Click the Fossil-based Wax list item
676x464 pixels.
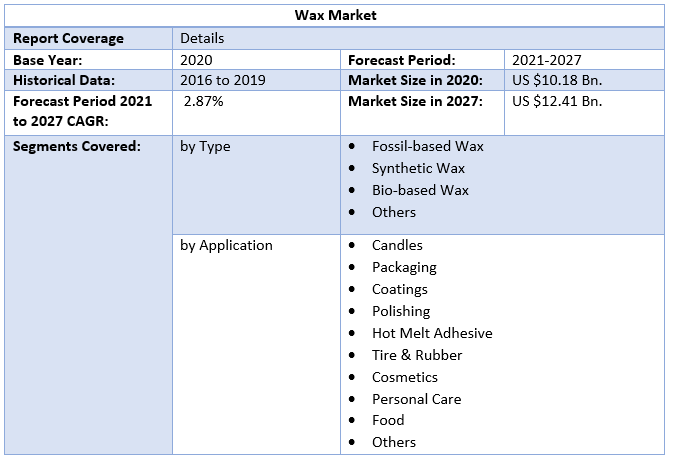coord(427,146)
